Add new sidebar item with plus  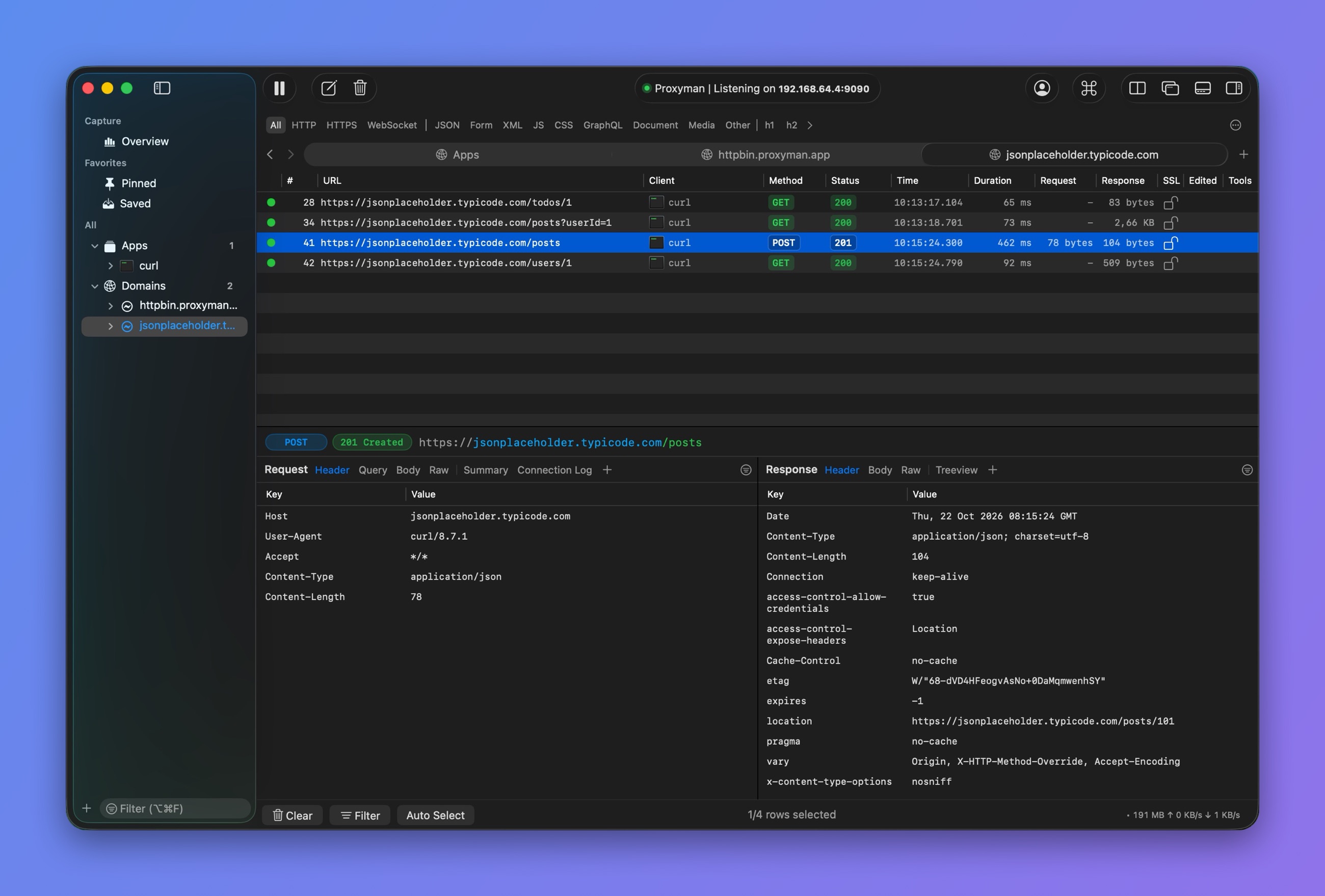click(87, 808)
